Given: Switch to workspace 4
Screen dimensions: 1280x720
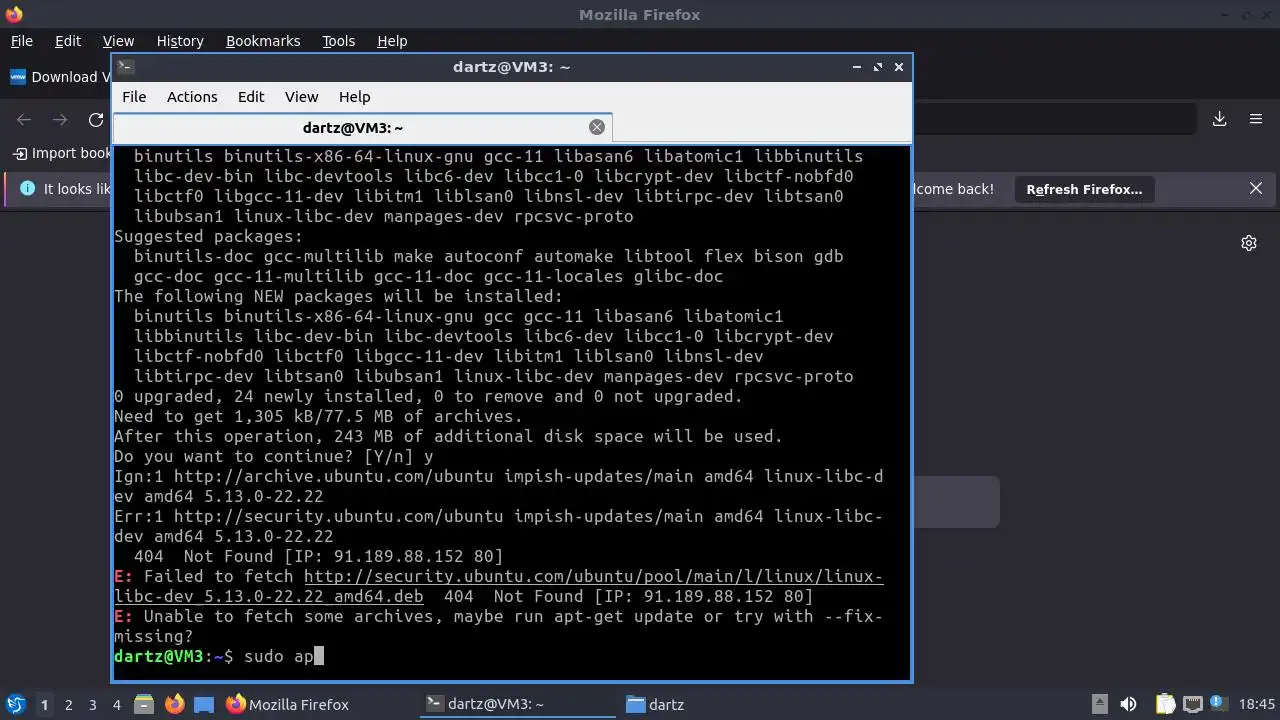Looking at the screenshot, I should pyautogui.click(x=117, y=705).
